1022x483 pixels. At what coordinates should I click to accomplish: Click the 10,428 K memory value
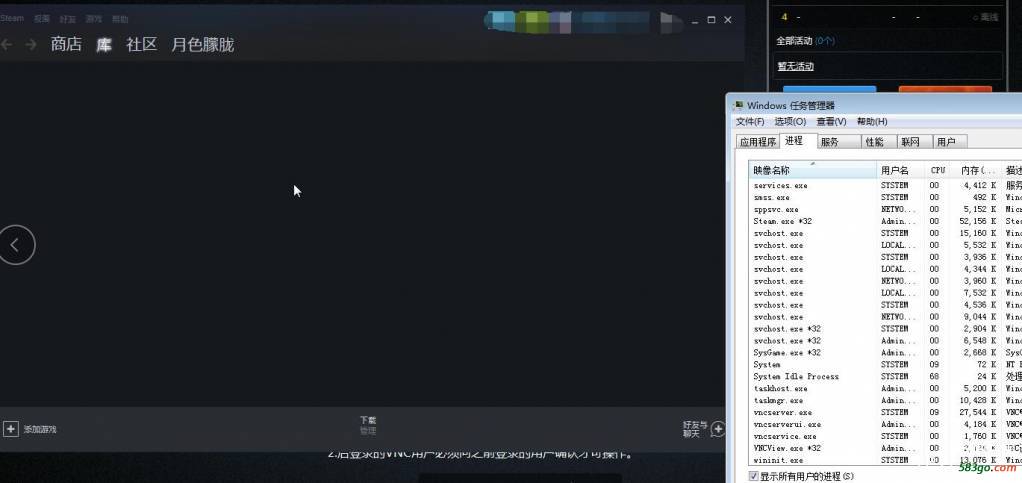point(980,400)
